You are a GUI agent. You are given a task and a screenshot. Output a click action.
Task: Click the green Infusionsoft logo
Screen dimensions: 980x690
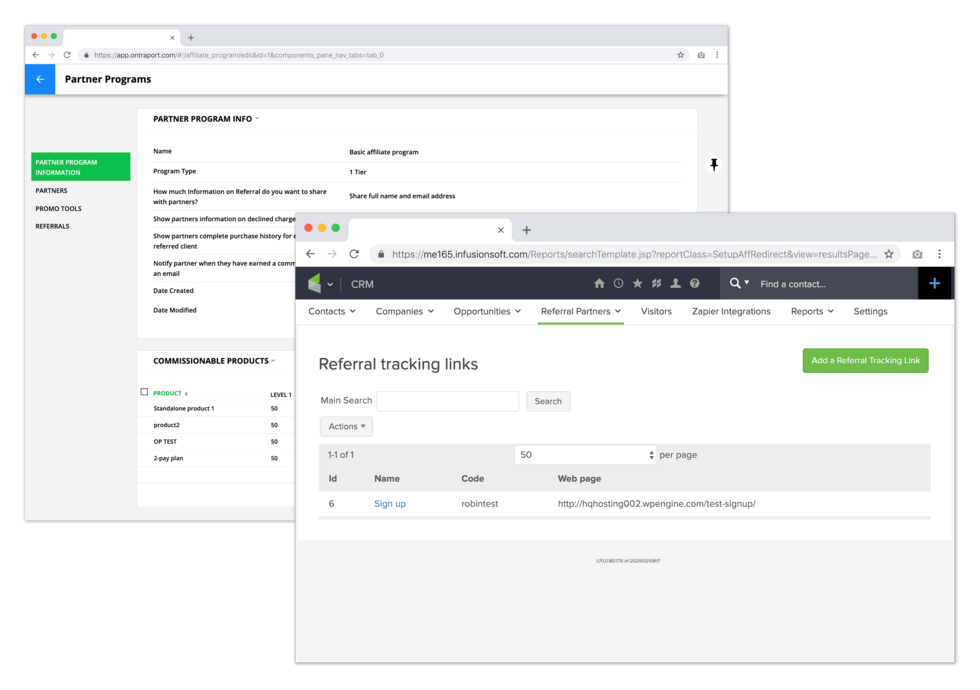point(314,284)
